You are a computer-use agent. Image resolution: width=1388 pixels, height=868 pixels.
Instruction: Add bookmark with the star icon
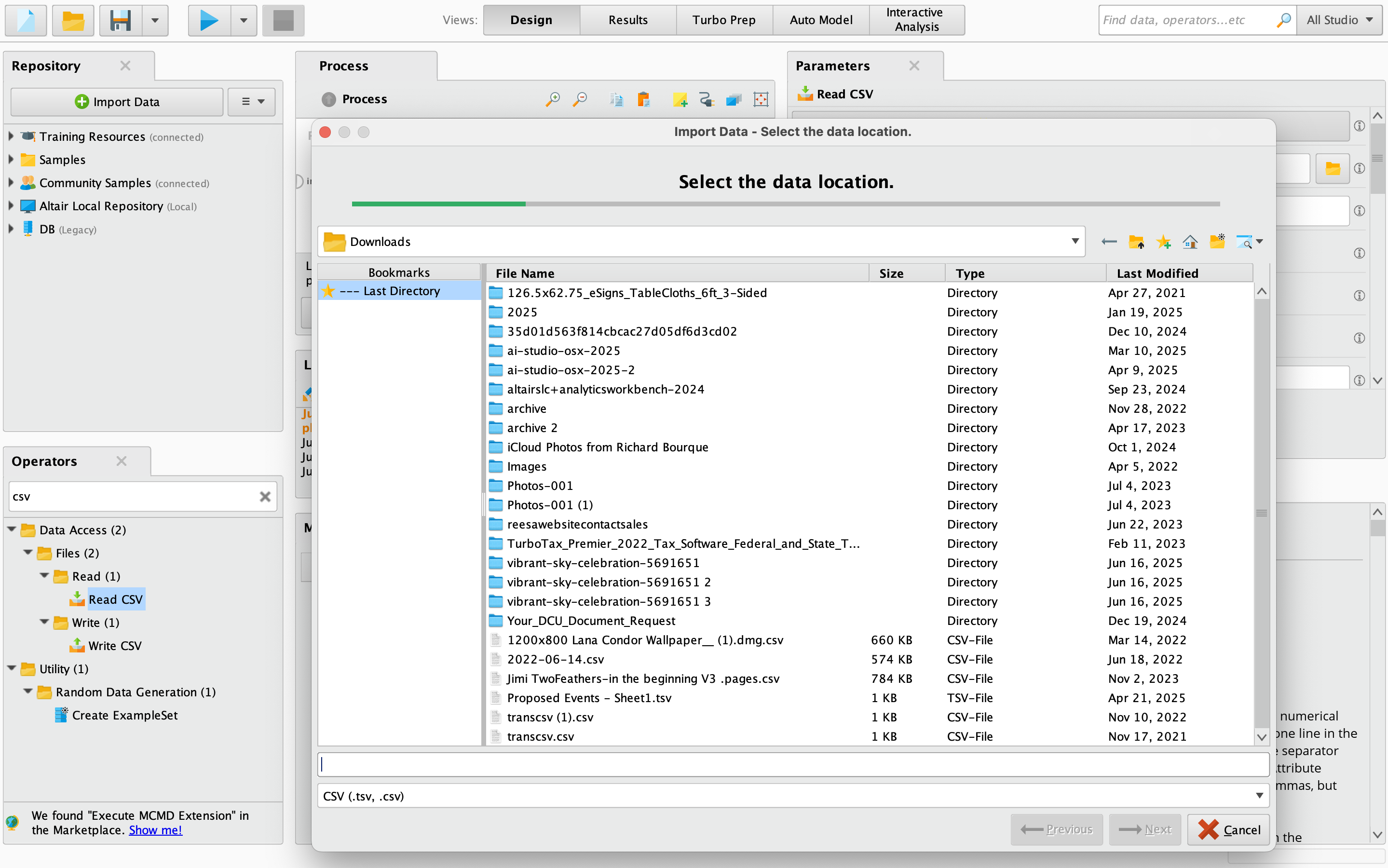click(1164, 242)
